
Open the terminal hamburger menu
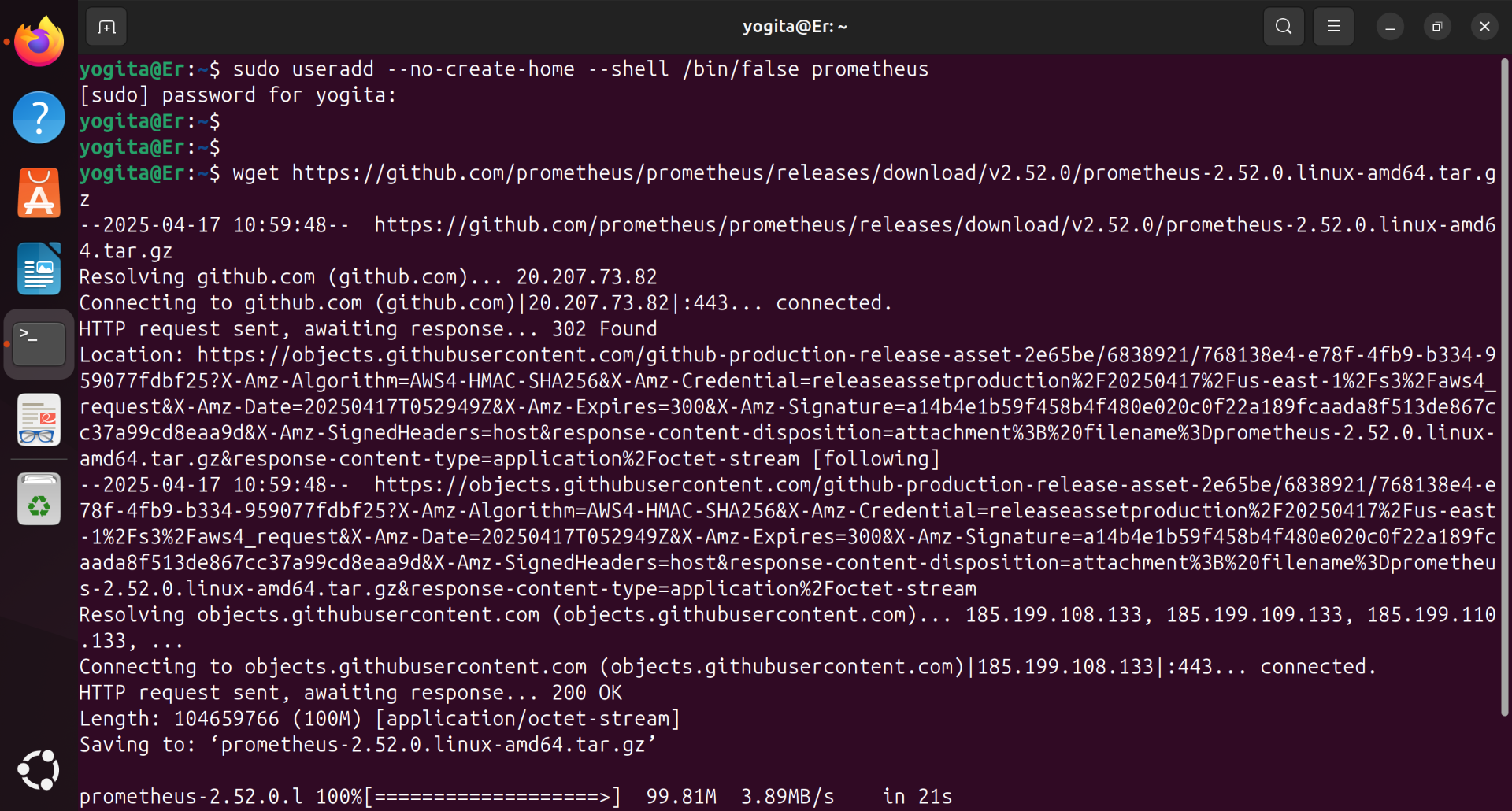(1332, 27)
